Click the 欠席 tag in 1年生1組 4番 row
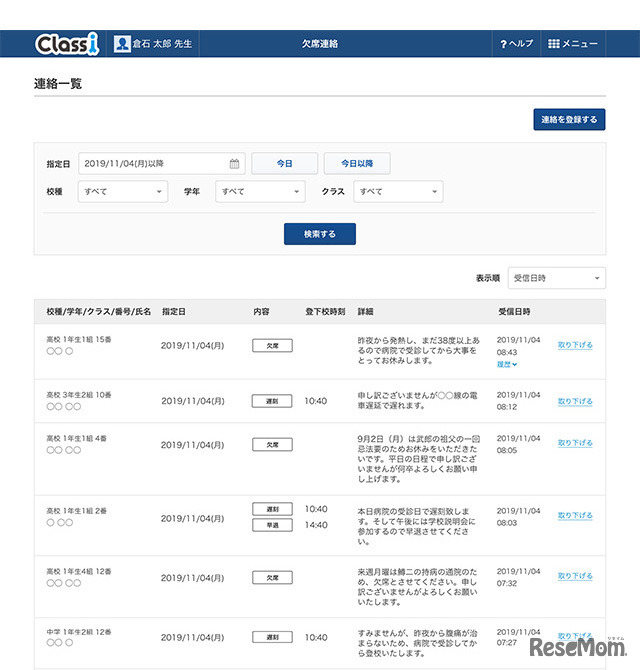The width and height of the screenshot is (640, 670). pyautogui.click(x=273, y=445)
